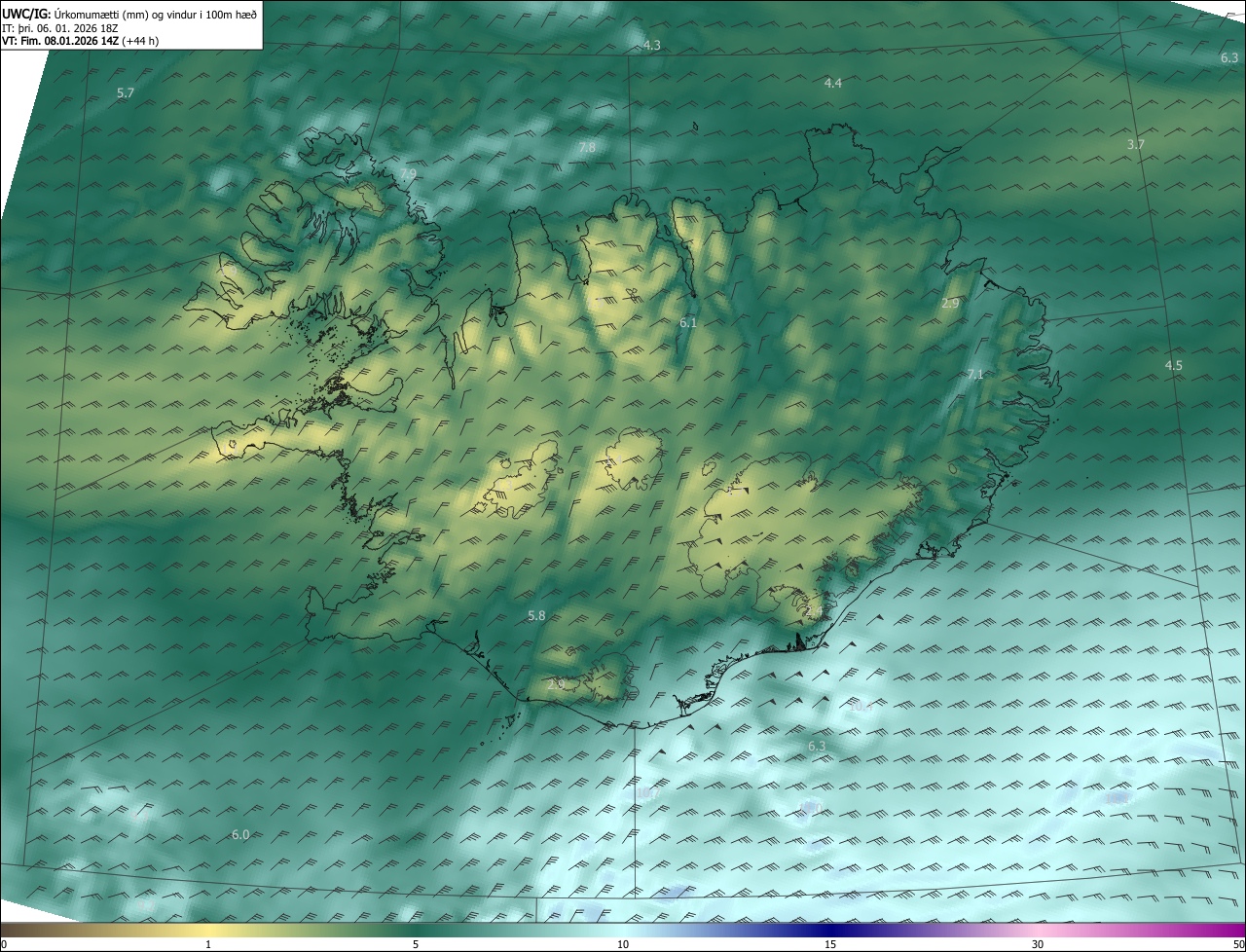This screenshot has height=952, width=1246.
Task: Click the 6.0 value label southwest of Iceland
Action: 240,834
